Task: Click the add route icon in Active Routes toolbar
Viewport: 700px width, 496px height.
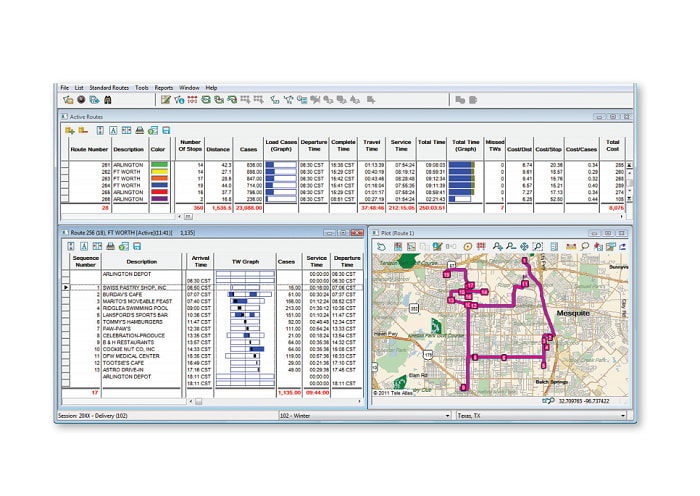Action: tap(70, 130)
